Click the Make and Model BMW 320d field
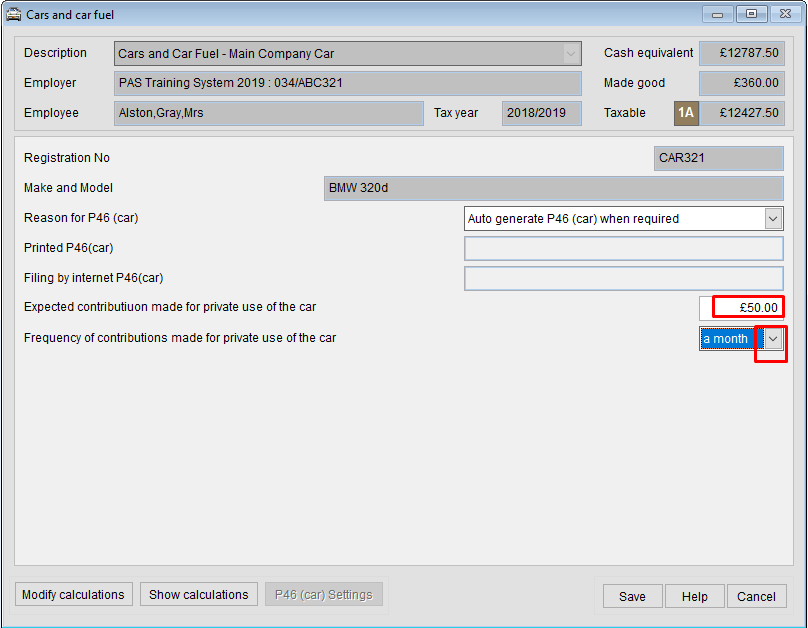 click(x=553, y=188)
